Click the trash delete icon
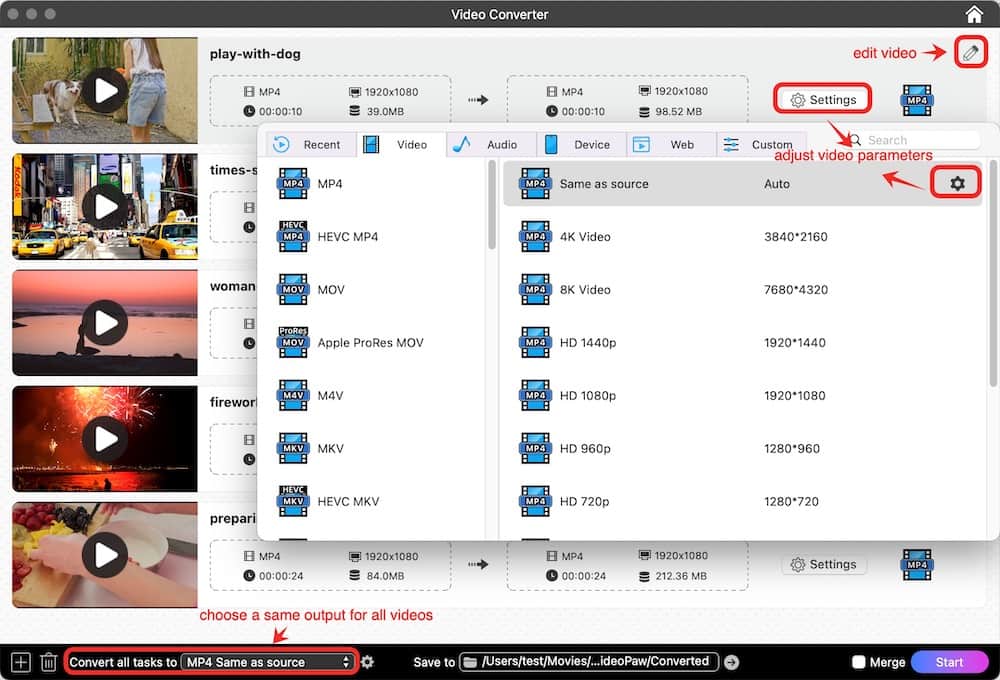This screenshot has height=680, width=1000. [48, 661]
